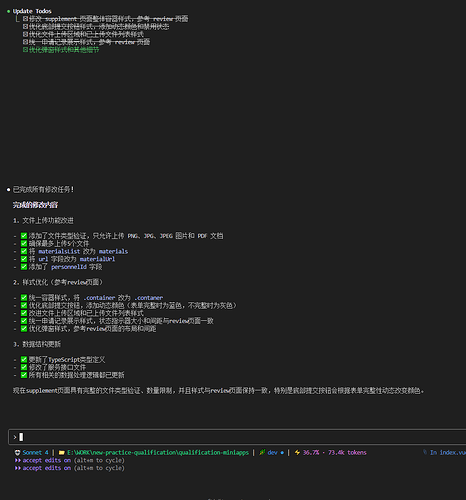Screen dimensions: 466x500
Task: Click the green checkmark on the 状态指示器 line
Action: (24, 321)
